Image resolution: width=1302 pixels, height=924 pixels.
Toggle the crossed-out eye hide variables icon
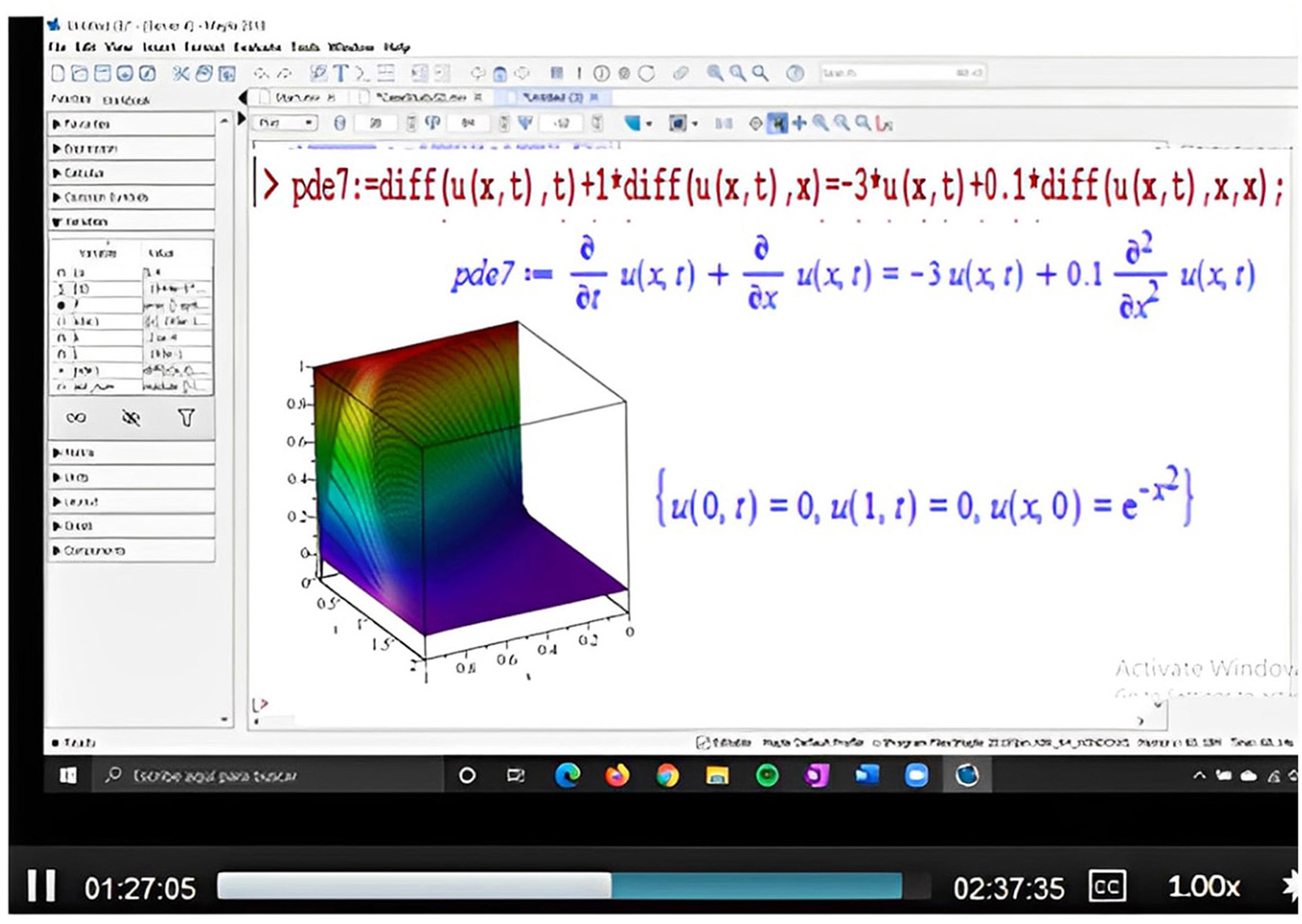(131, 418)
